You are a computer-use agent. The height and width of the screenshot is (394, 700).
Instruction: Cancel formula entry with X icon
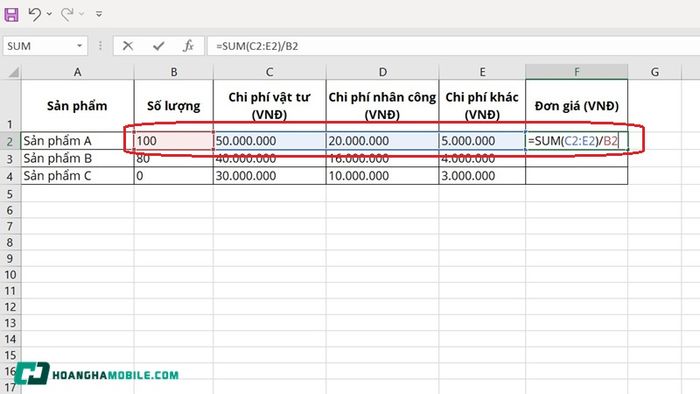tap(128, 46)
